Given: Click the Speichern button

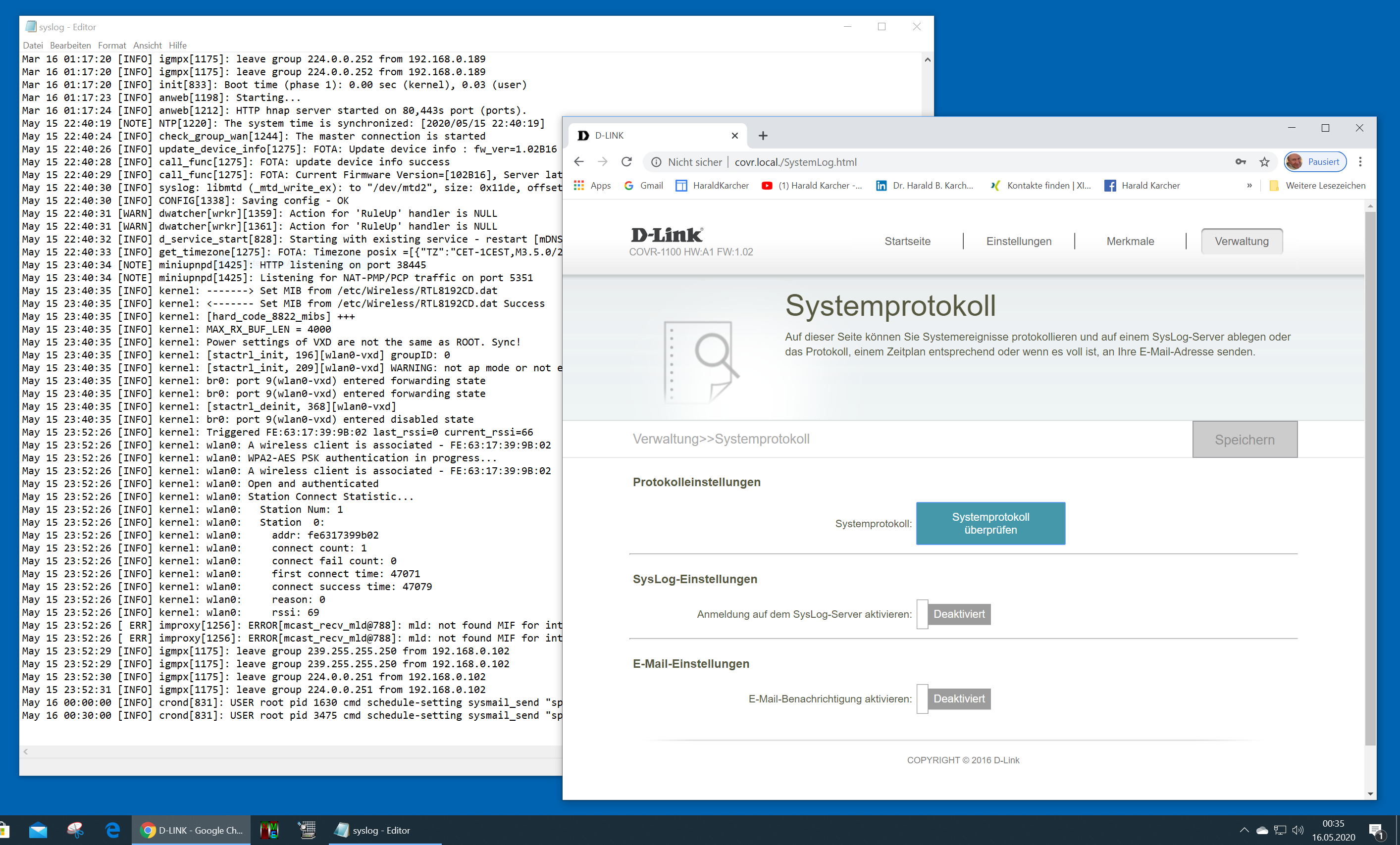Looking at the screenshot, I should [1244, 440].
